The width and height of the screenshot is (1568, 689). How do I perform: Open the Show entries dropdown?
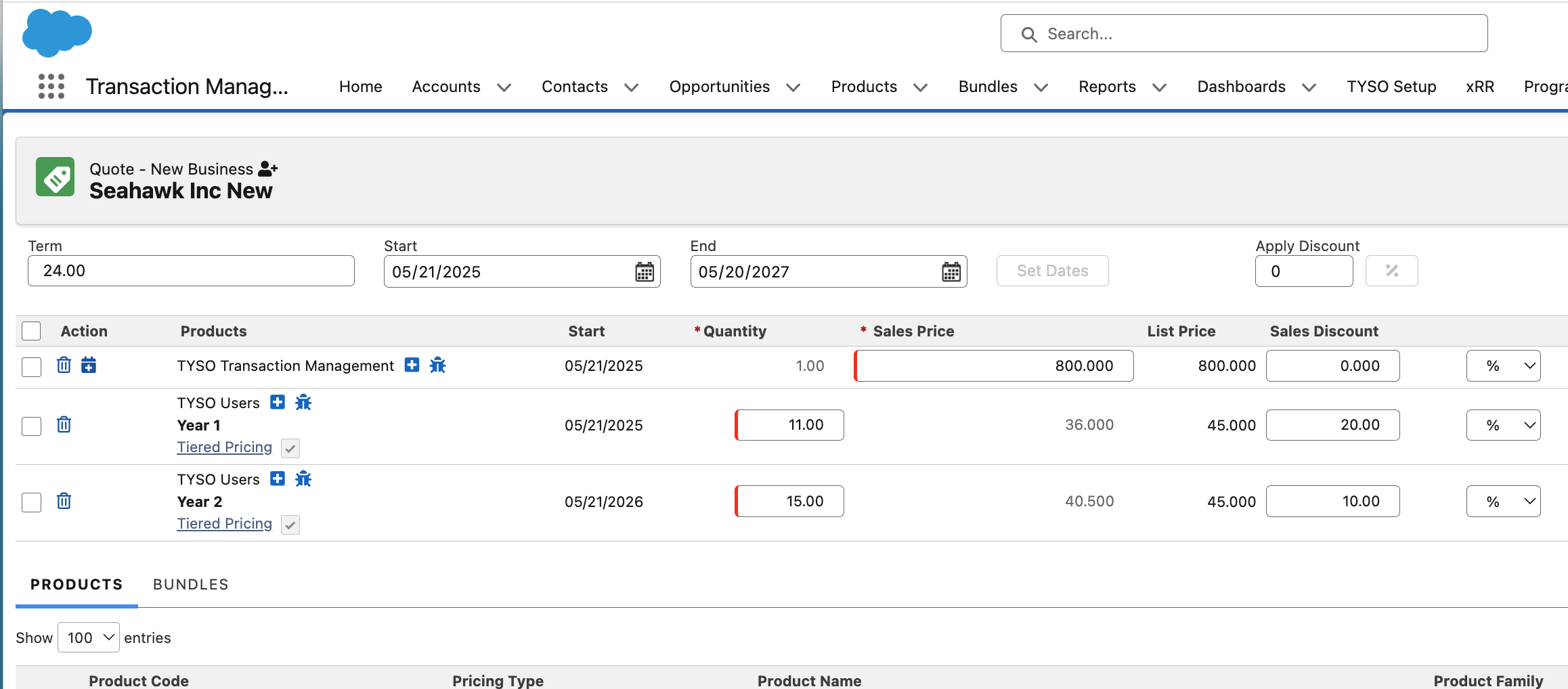click(89, 638)
